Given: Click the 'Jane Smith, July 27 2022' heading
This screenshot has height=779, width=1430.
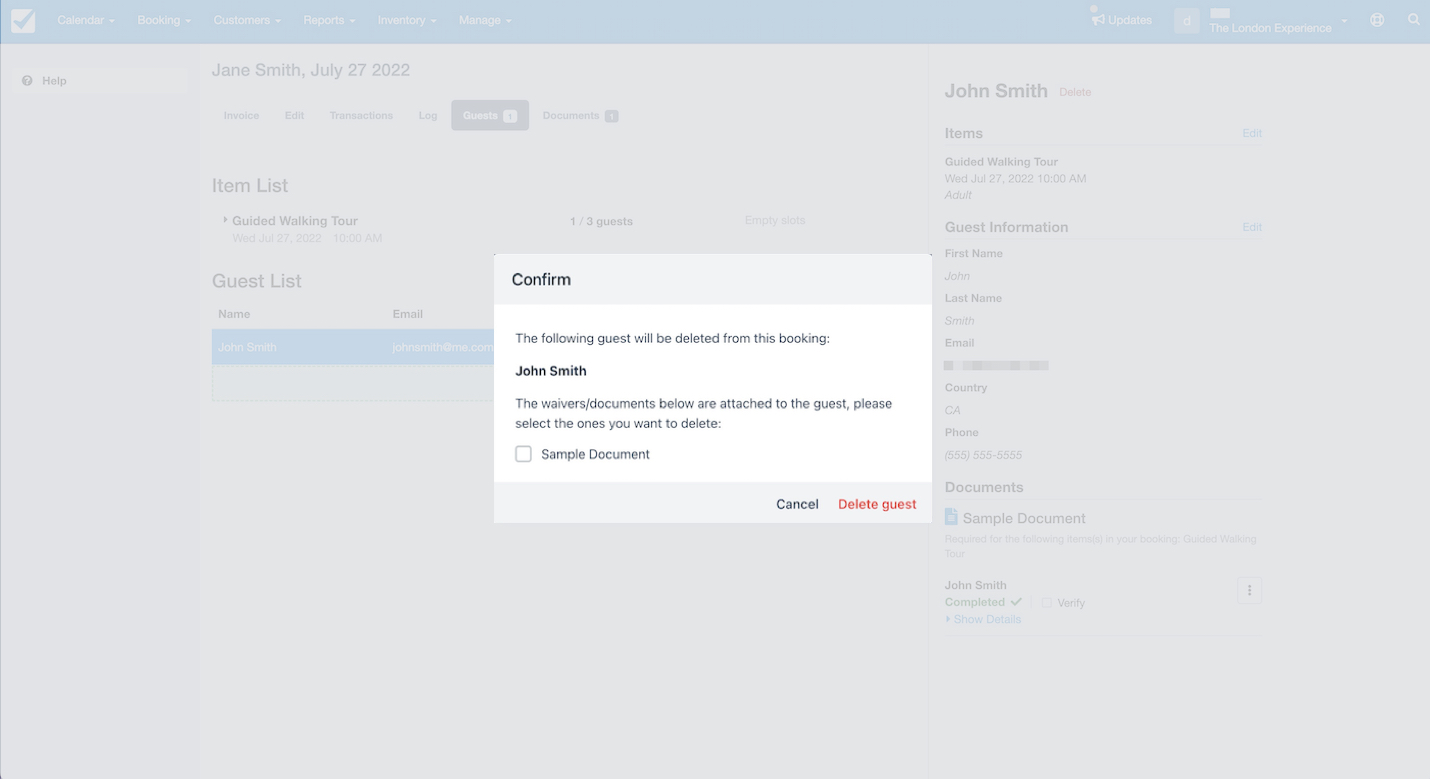Looking at the screenshot, I should point(311,70).
